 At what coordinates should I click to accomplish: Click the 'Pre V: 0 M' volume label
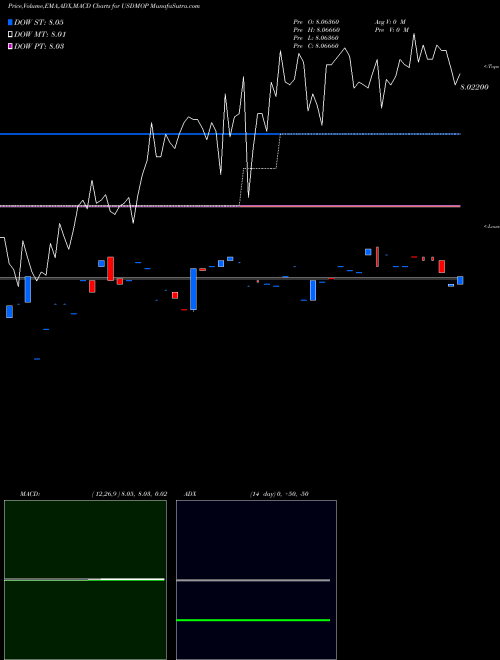coord(392,29)
